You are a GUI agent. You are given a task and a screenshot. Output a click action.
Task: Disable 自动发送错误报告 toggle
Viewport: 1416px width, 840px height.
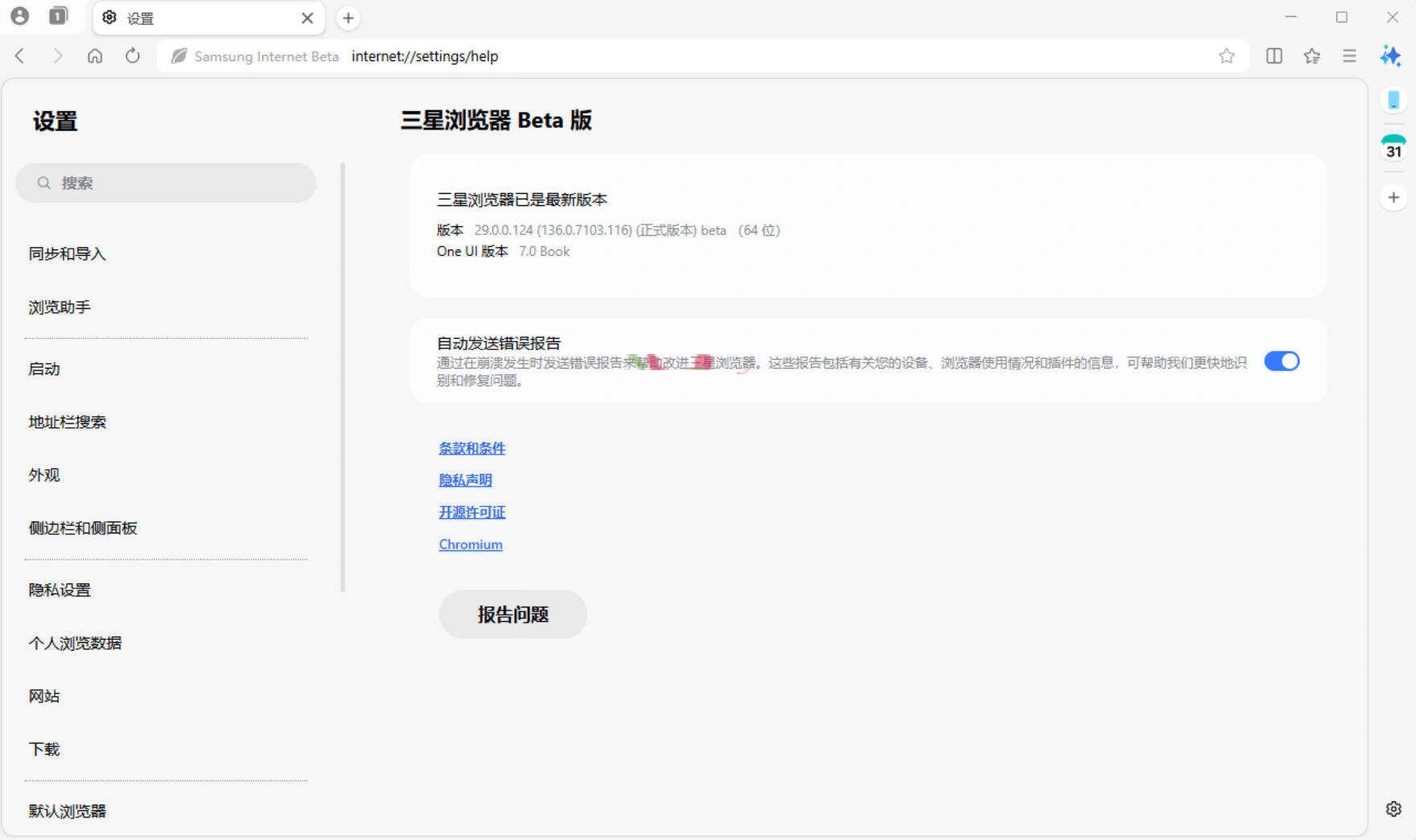pyautogui.click(x=1283, y=361)
